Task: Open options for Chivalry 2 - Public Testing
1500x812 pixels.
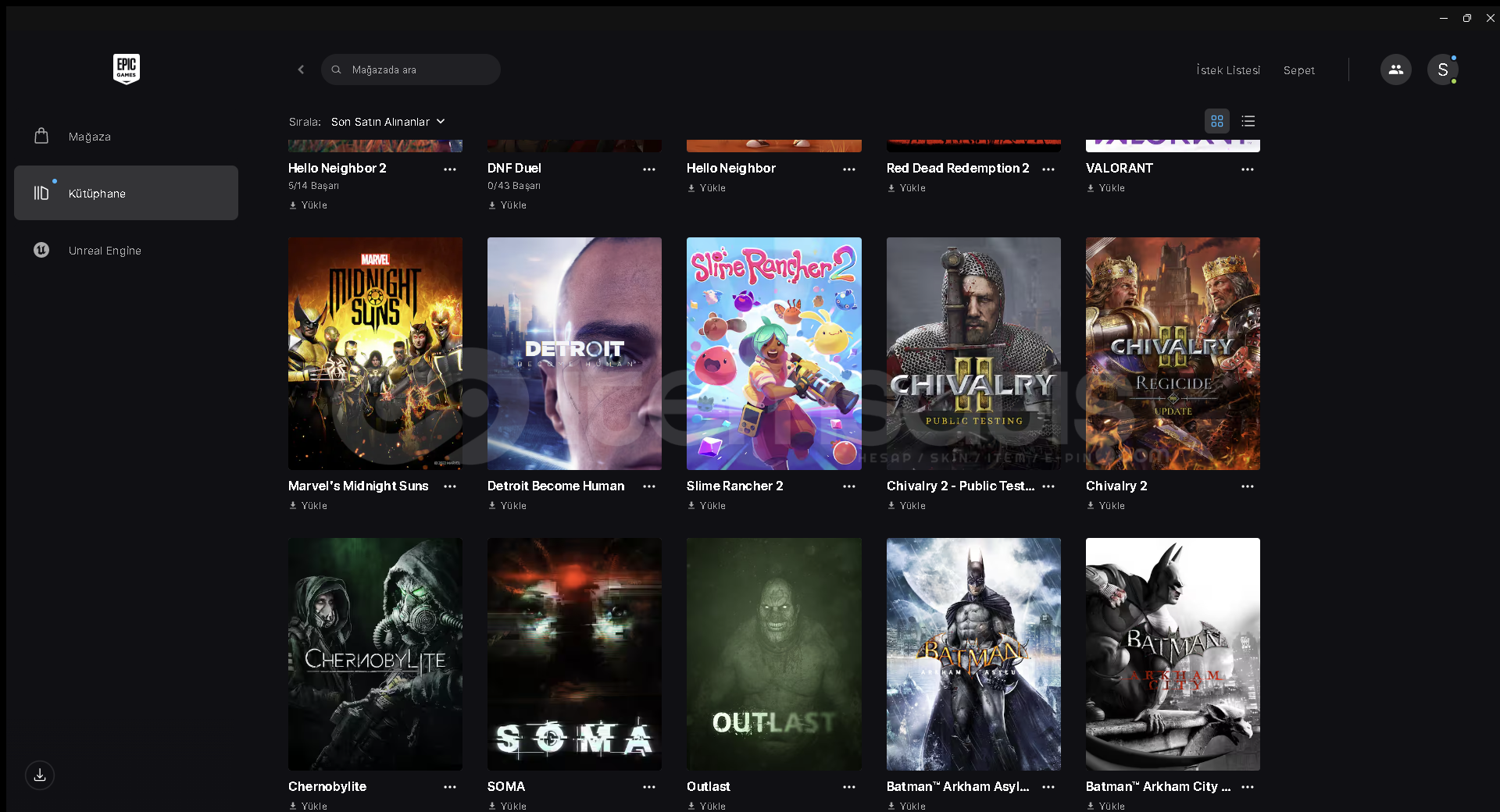Action: point(1048,486)
